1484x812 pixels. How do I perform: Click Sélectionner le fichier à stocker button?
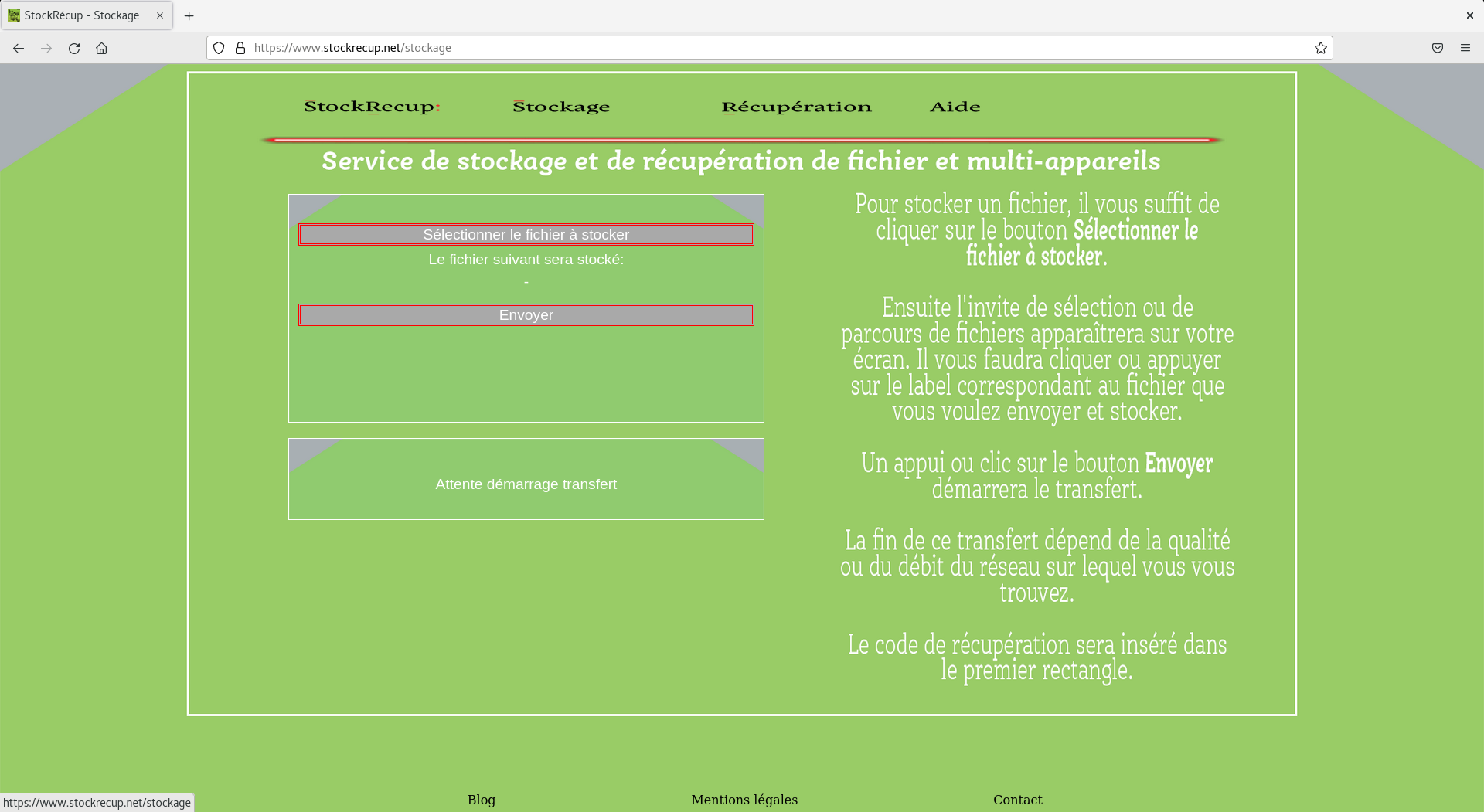click(x=526, y=235)
